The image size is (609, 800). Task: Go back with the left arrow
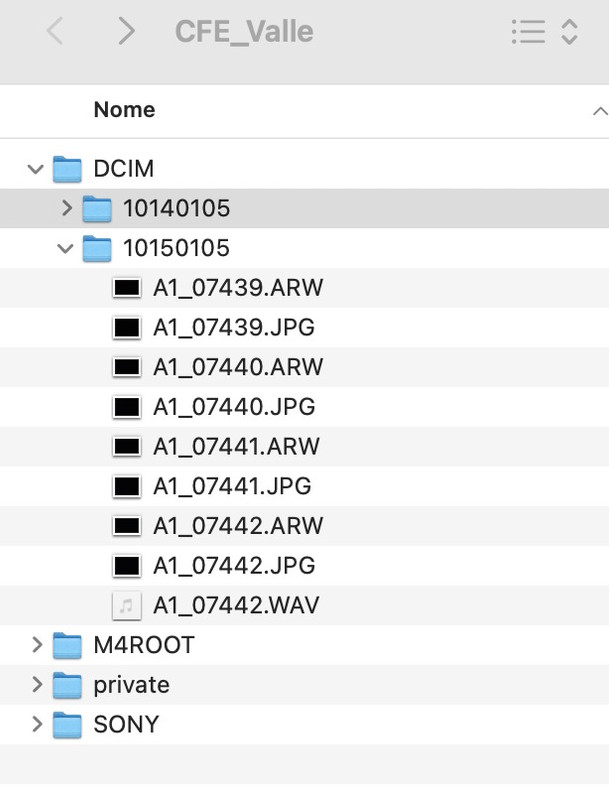(55, 31)
